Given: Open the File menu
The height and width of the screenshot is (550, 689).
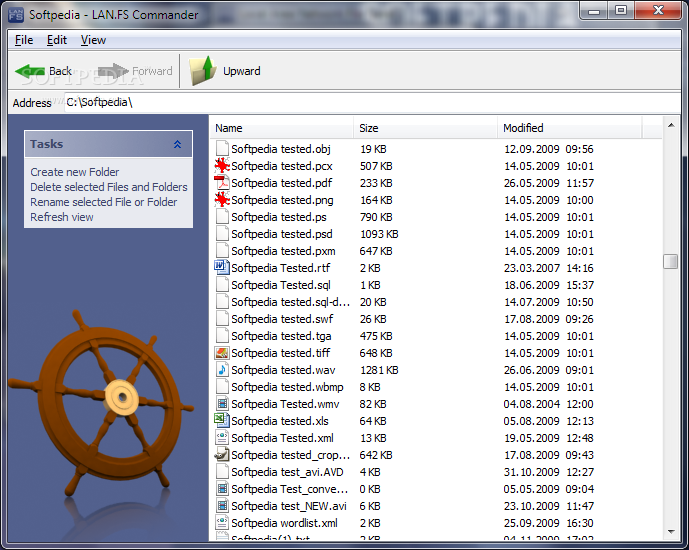Looking at the screenshot, I should 24,40.
